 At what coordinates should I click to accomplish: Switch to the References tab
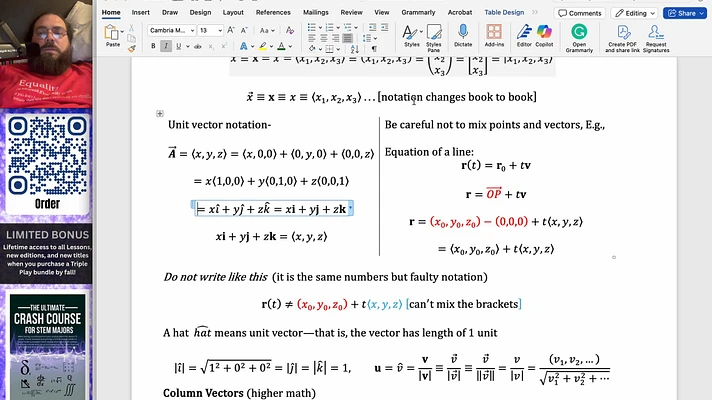pyautogui.click(x=273, y=12)
